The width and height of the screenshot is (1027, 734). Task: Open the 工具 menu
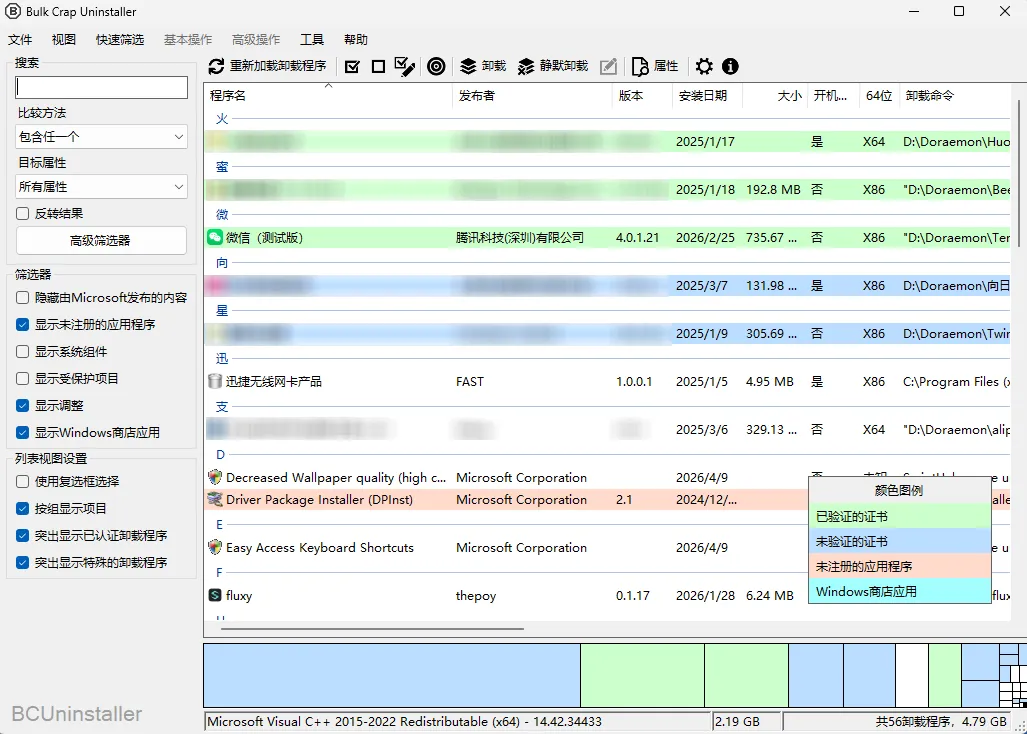tap(312, 39)
